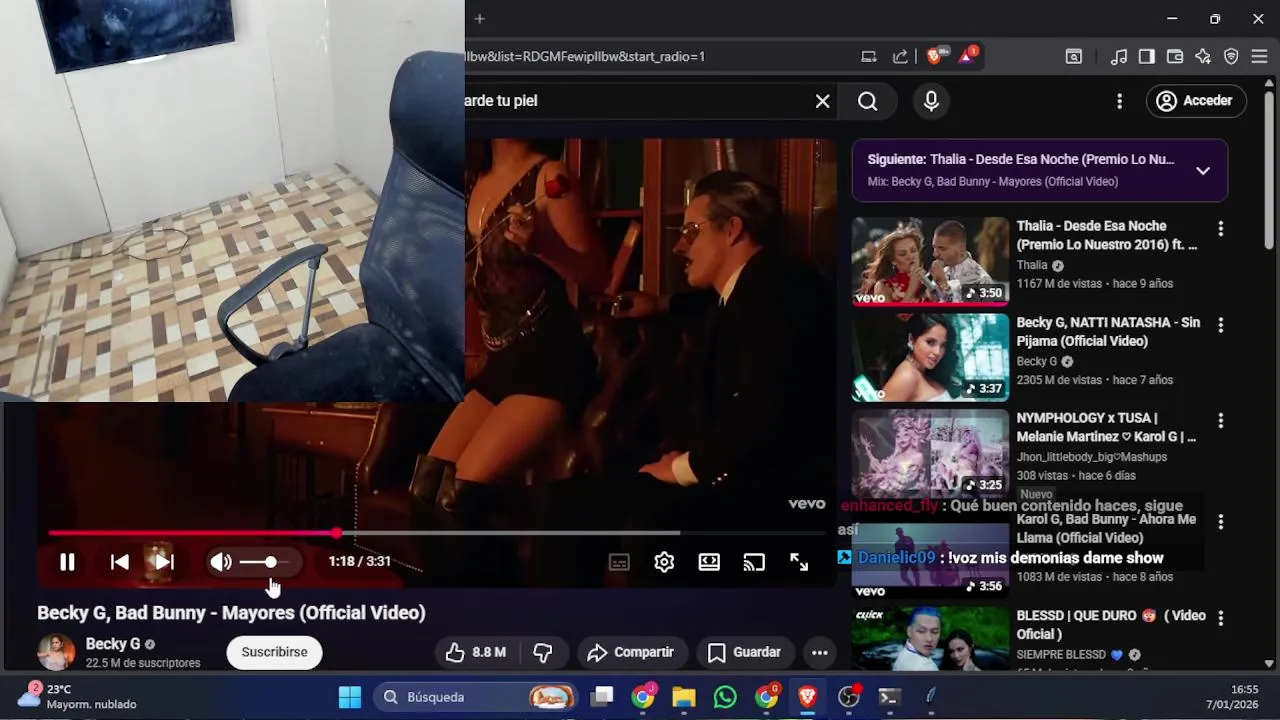Screen dimensions: 1280x720
Task: Open Becky G channel avatar
Action: tap(56, 652)
